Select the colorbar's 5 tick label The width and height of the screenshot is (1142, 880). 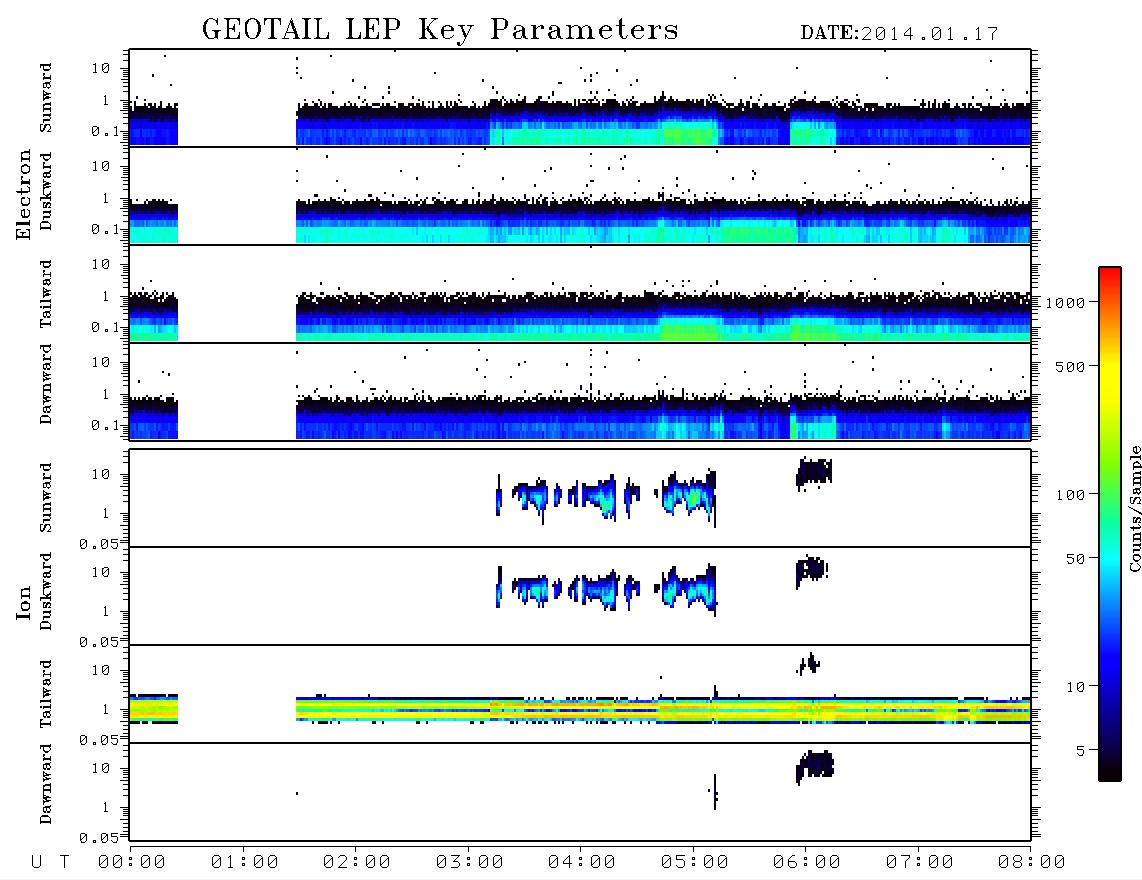pyautogui.click(x=1080, y=750)
